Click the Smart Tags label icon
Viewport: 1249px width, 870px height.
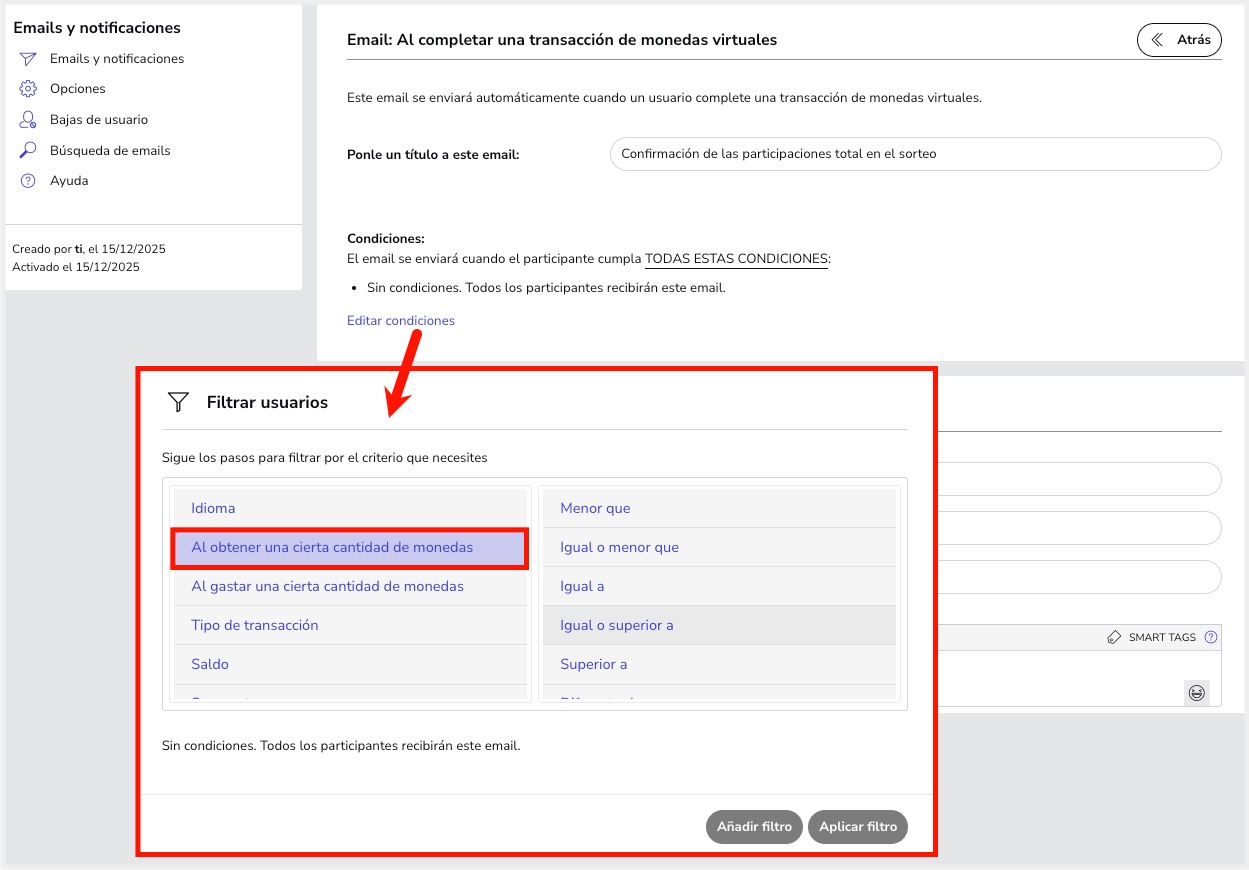click(1112, 637)
